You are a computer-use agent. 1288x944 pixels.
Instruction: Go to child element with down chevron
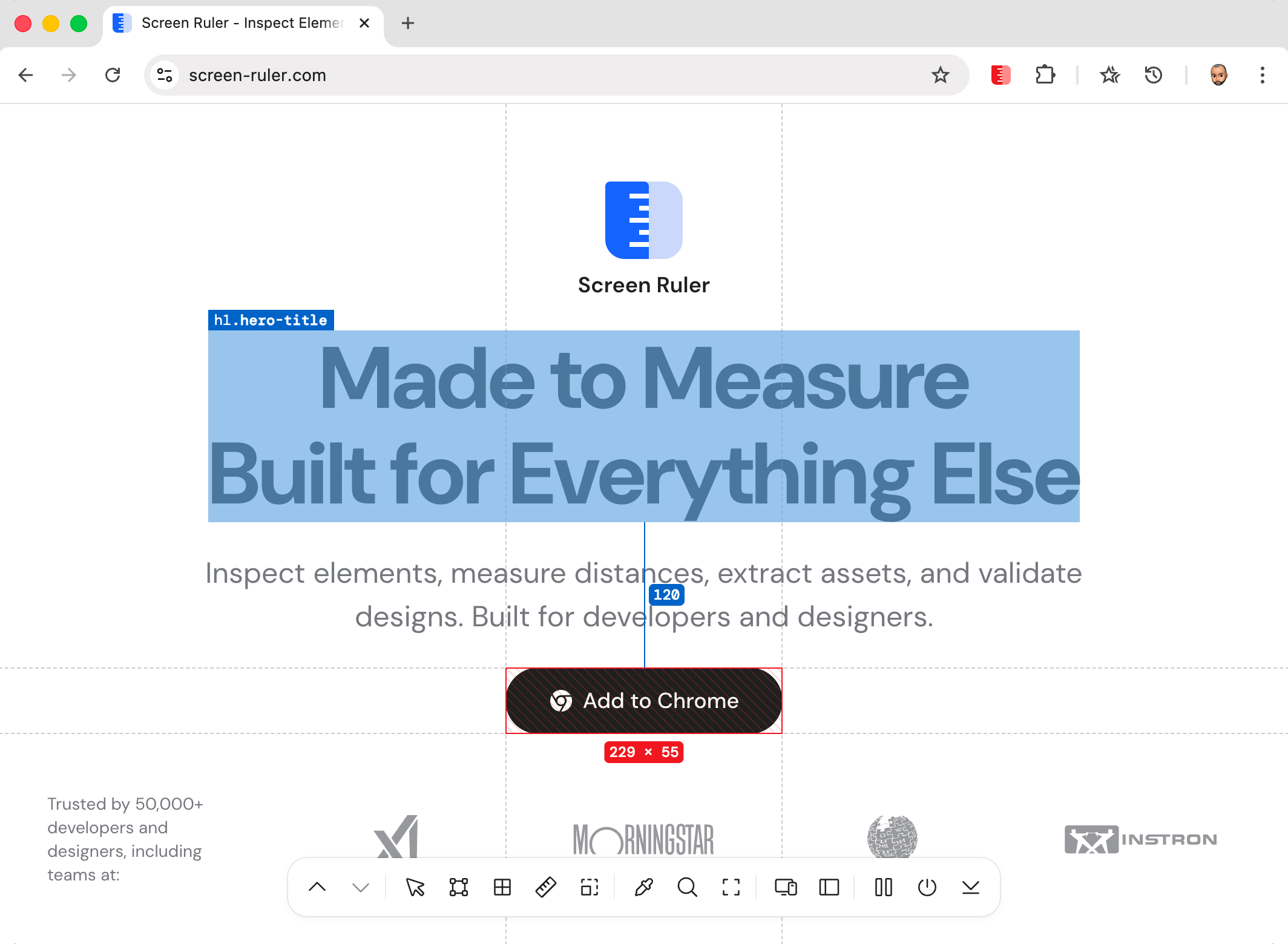tap(361, 887)
